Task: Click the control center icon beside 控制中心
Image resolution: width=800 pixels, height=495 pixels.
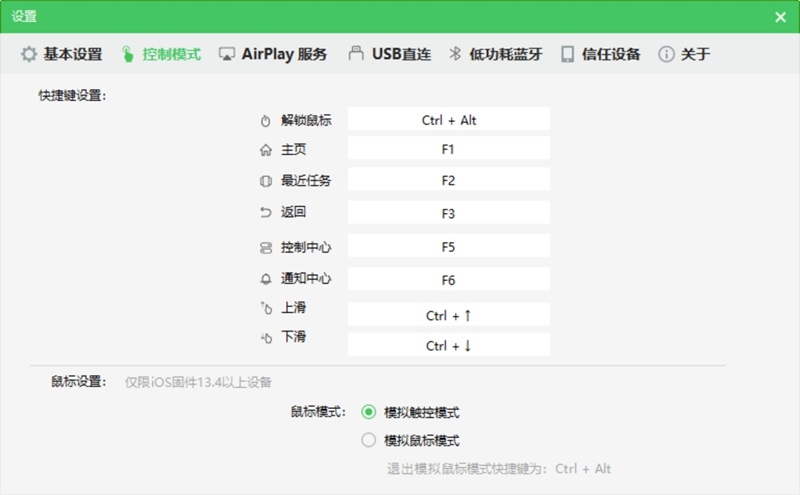Action: [x=265, y=247]
